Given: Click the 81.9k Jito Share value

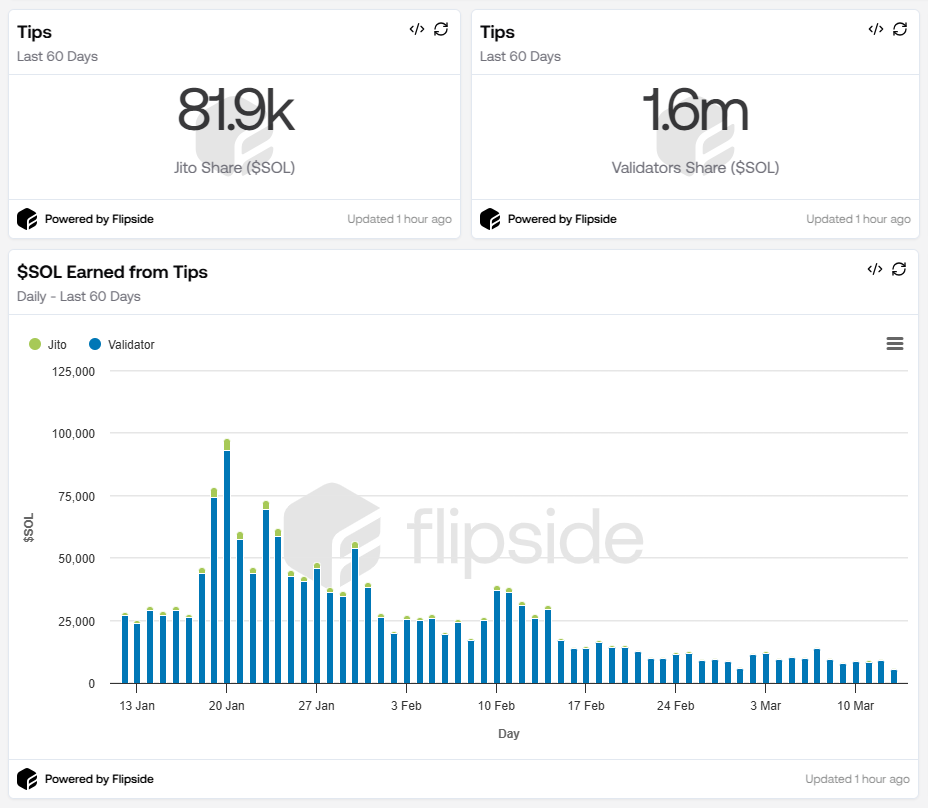Looking at the screenshot, I should [x=235, y=112].
